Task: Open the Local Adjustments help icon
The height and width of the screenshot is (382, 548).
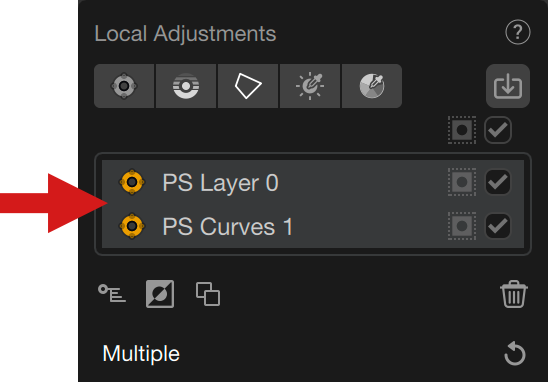Action: click(518, 32)
